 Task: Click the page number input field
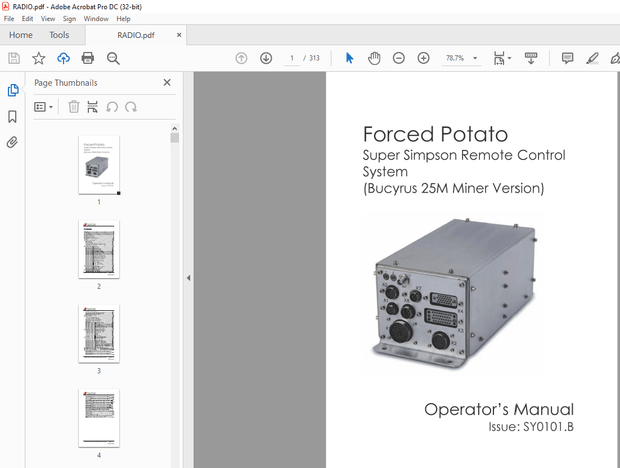tap(292, 58)
